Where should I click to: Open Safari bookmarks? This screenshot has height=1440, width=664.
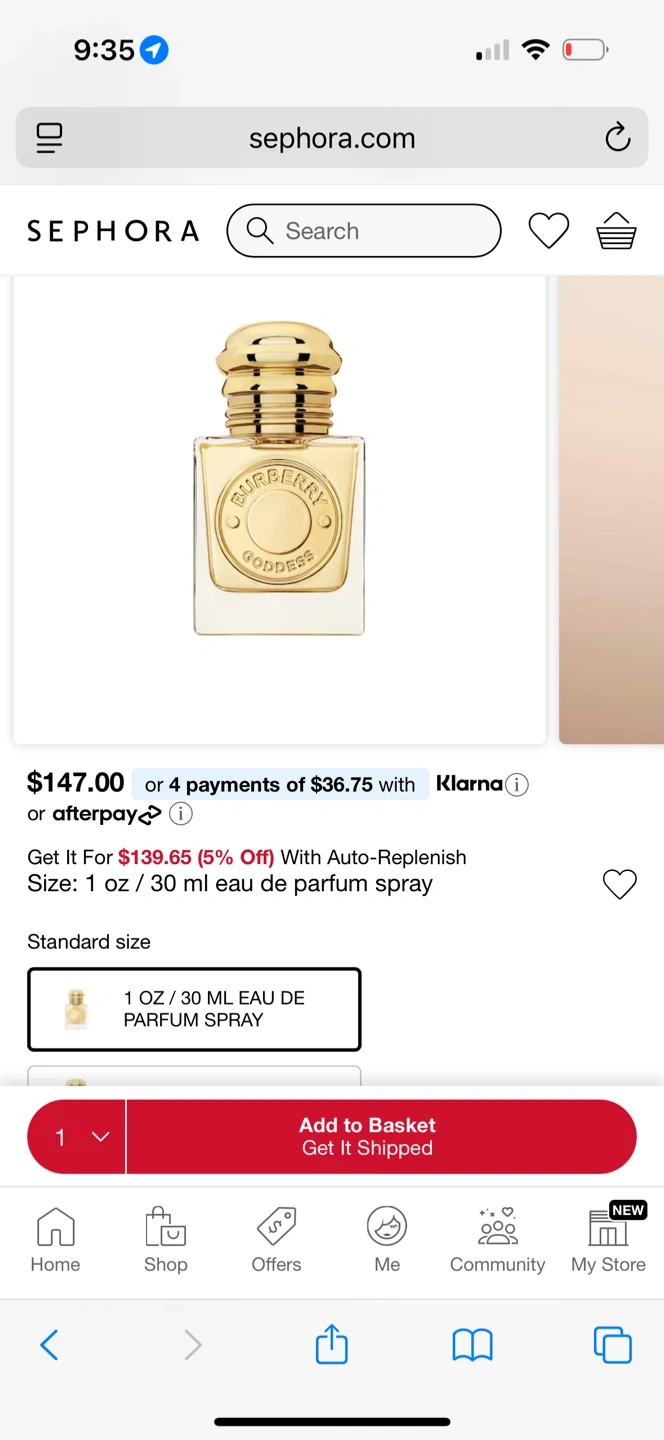[472, 1345]
